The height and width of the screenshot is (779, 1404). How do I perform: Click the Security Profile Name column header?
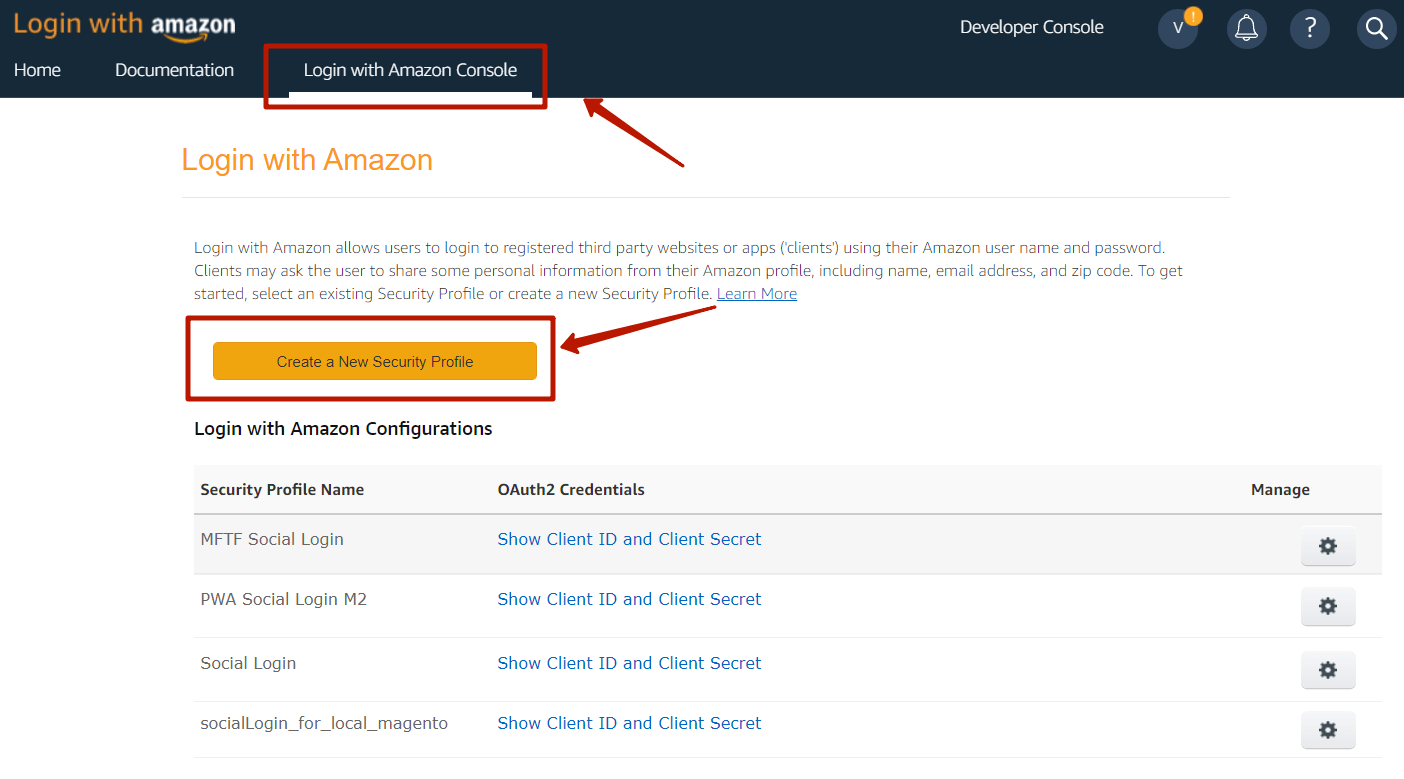[x=282, y=490]
